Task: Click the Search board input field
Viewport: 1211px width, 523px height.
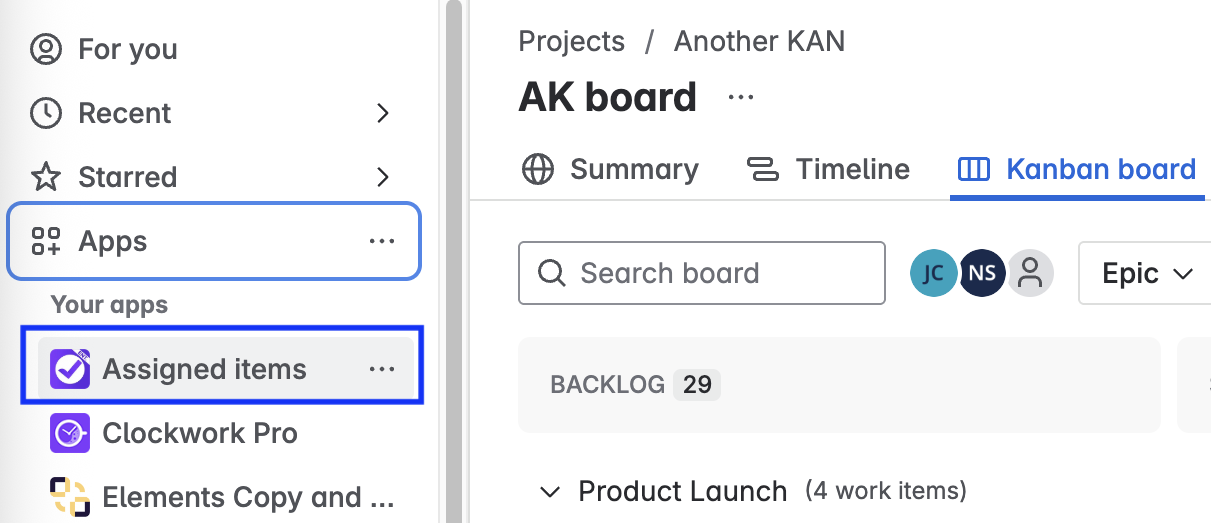Action: (x=702, y=273)
